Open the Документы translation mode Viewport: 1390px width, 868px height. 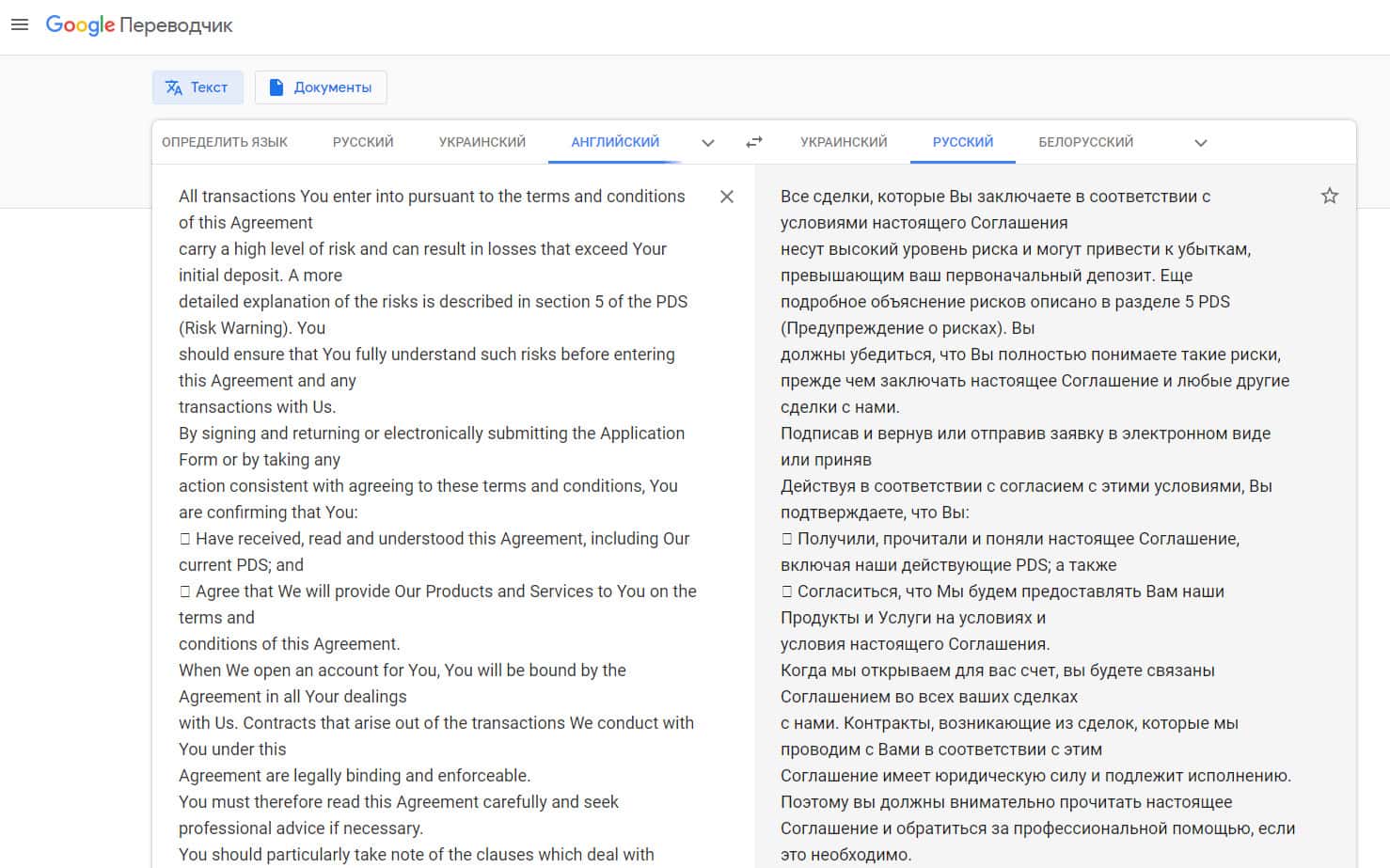coord(321,87)
